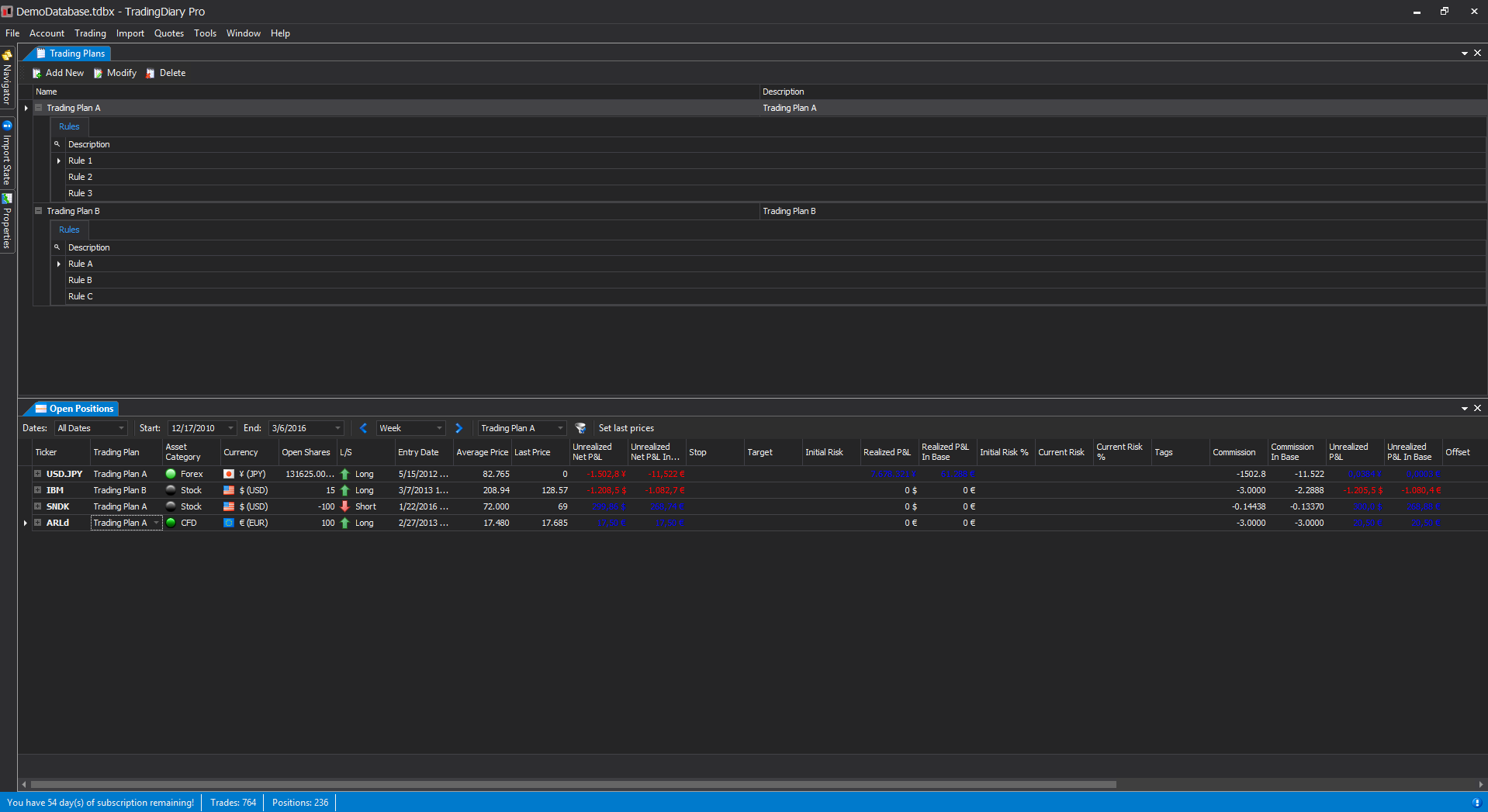Select the Rules tab under Trading Plan A
1488x812 pixels.
click(x=69, y=126)
